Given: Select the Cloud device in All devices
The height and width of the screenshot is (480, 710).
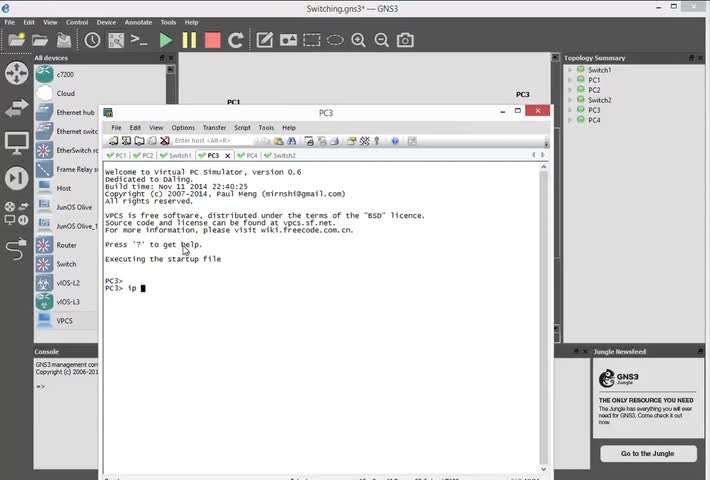Looking at the screenshot, I should coord(66,93).
